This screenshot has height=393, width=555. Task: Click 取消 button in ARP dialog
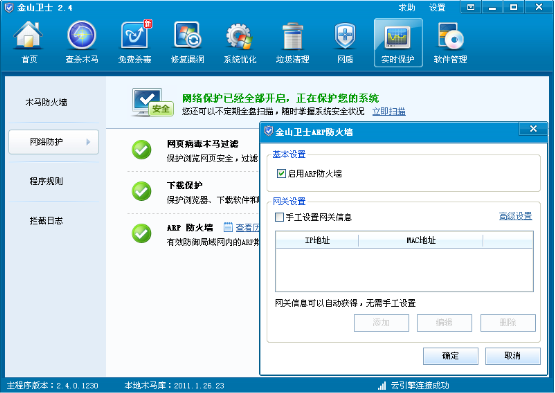[x=513, y=356]
